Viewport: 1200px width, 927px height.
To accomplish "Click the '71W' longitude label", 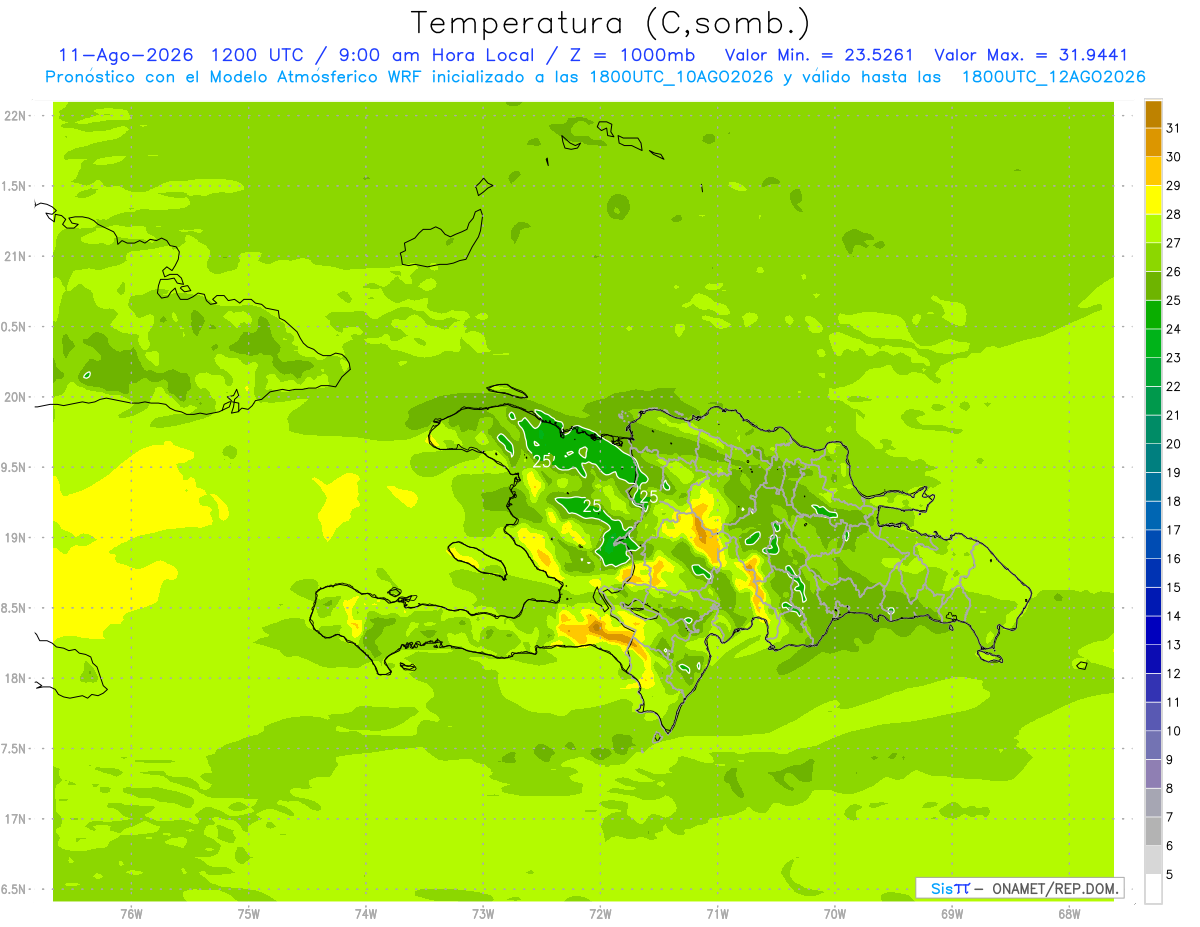I will point(717,914).
